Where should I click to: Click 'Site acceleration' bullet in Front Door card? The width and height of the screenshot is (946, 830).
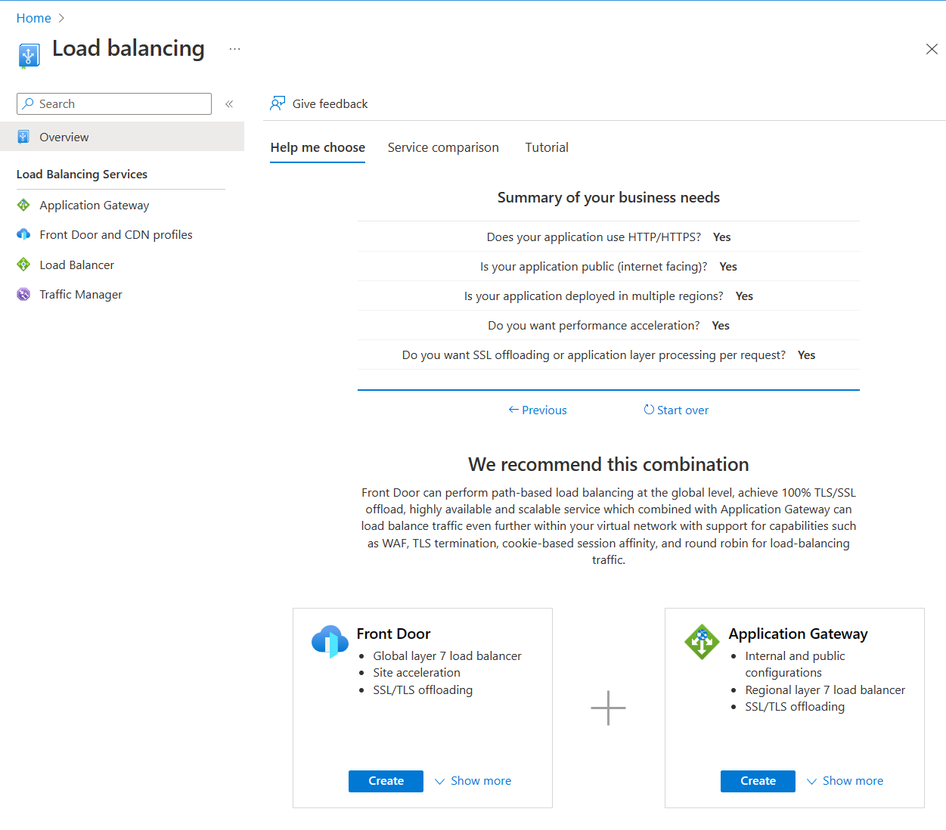click(416, 673)
